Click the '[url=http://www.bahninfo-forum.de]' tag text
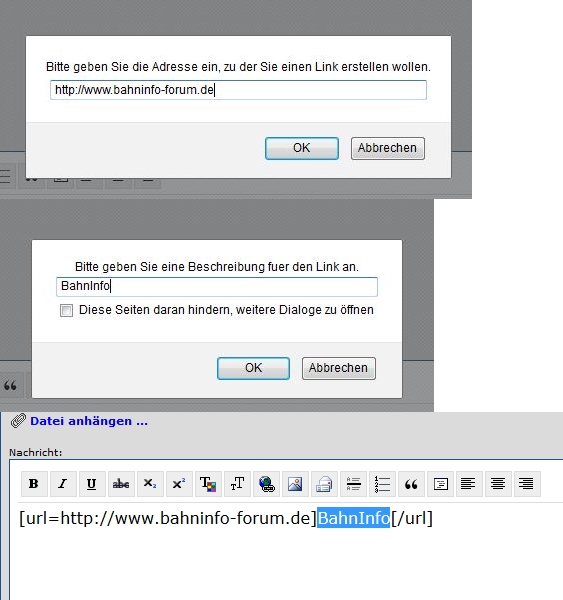This screenshot has width=563, height=600. (168, 518)
